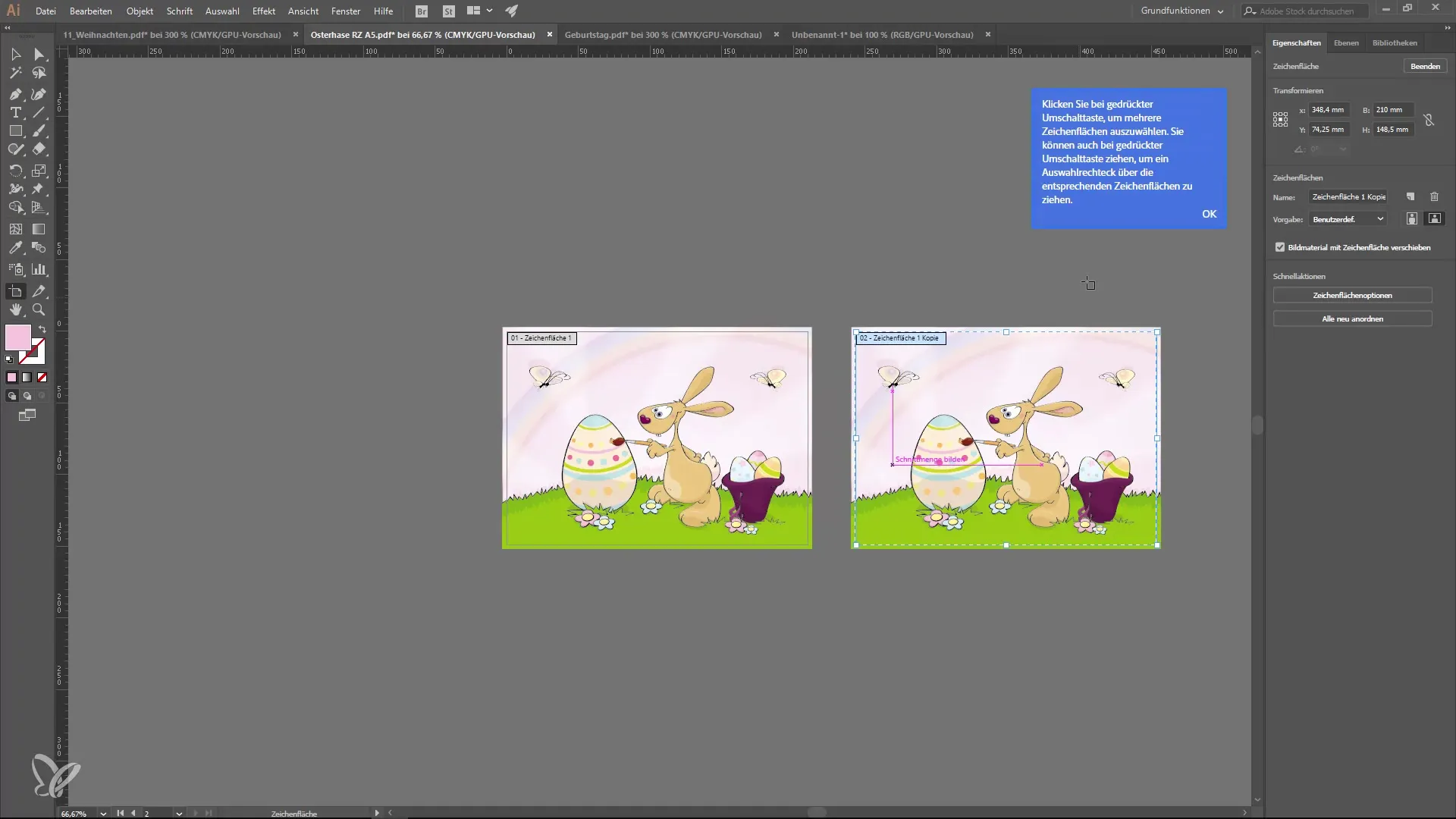The width and height of the screenshot is (1456, 819).
Task: Select the Column Graph tool
Action: 39,269
